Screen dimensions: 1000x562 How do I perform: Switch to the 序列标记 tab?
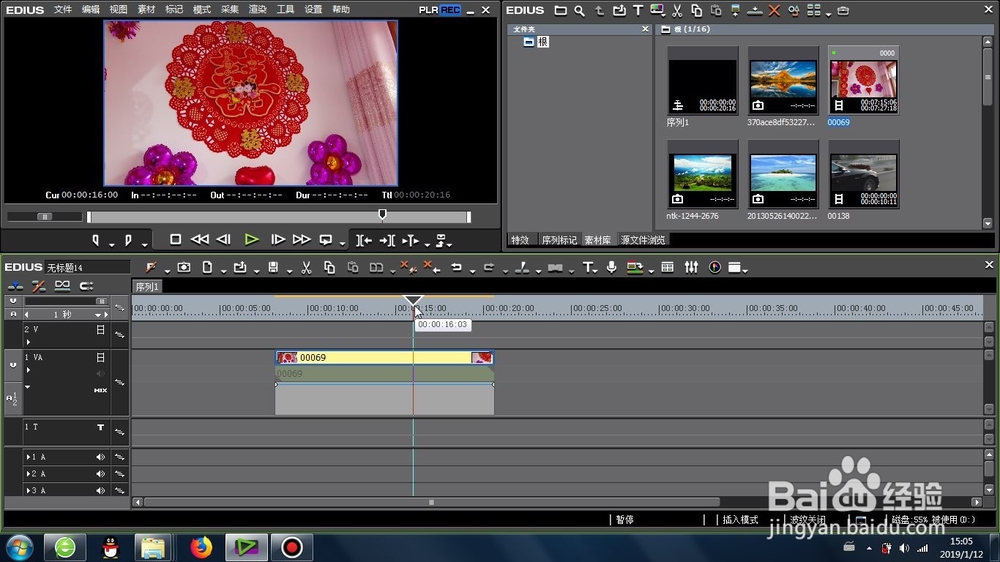pos(559,240)
